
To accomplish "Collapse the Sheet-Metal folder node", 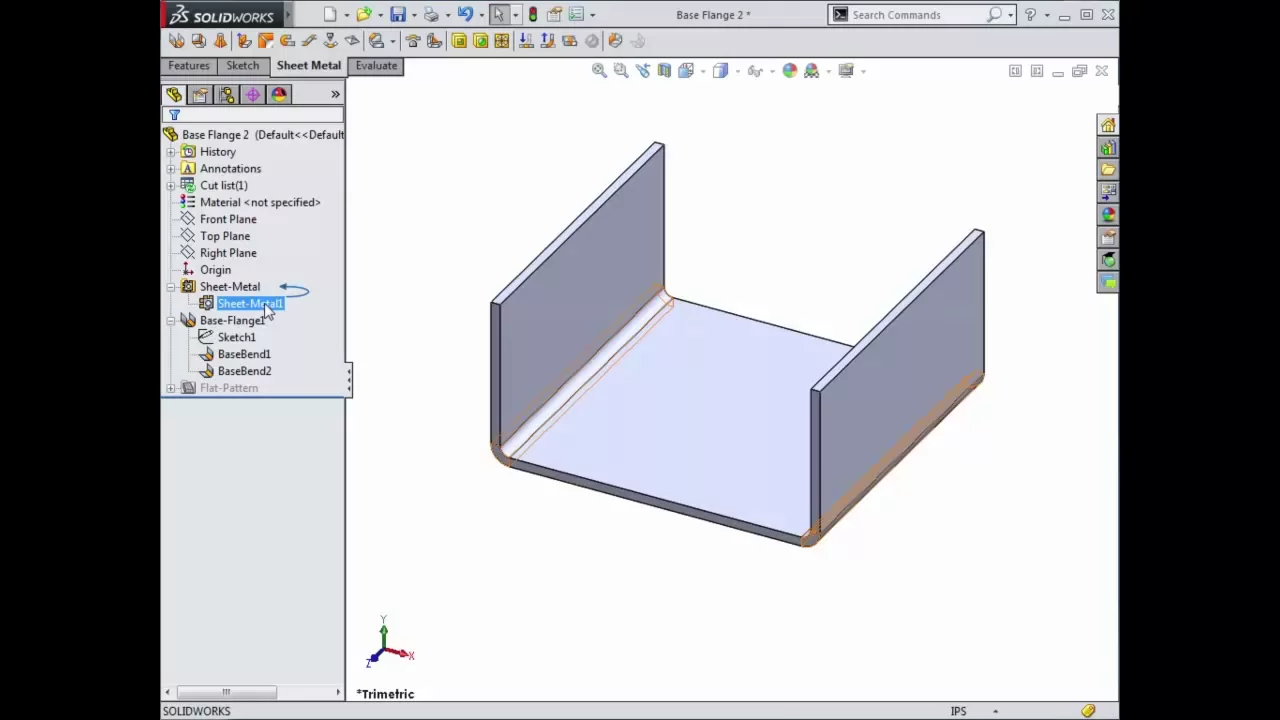I will pos(171,287).
